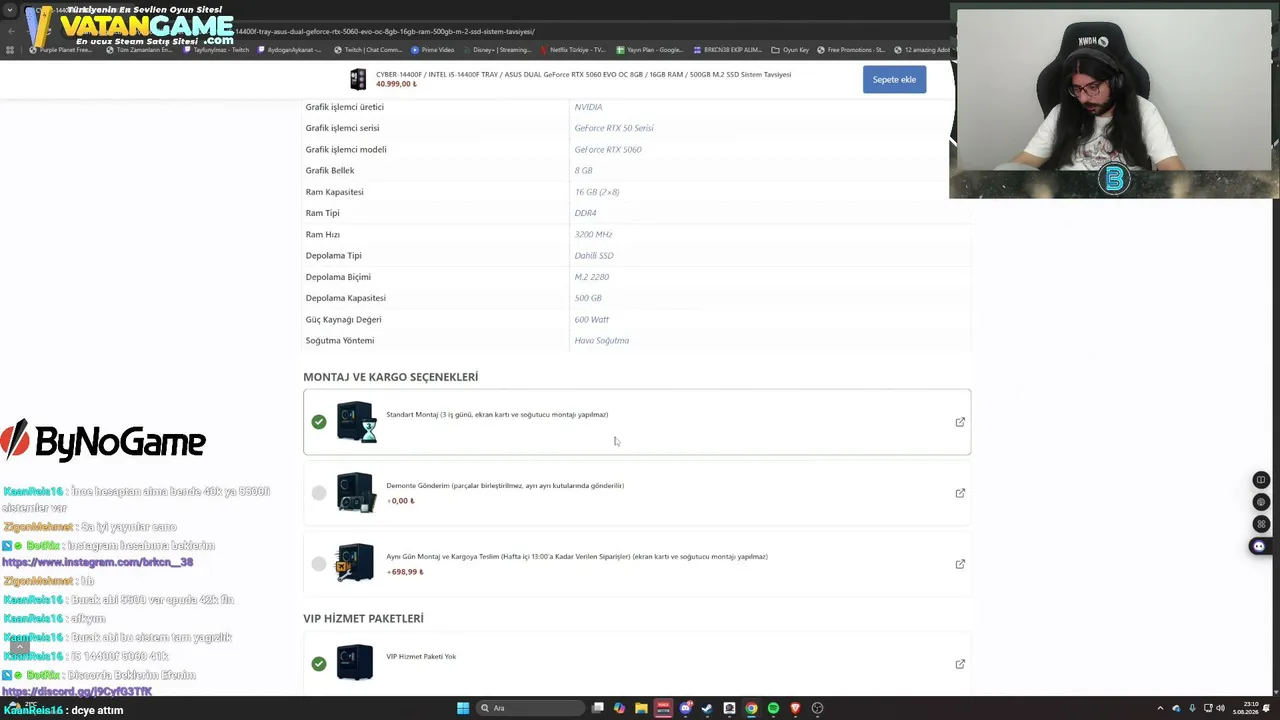
Task: Launch Copilot from the taskbar
Action: click(620, 708)
